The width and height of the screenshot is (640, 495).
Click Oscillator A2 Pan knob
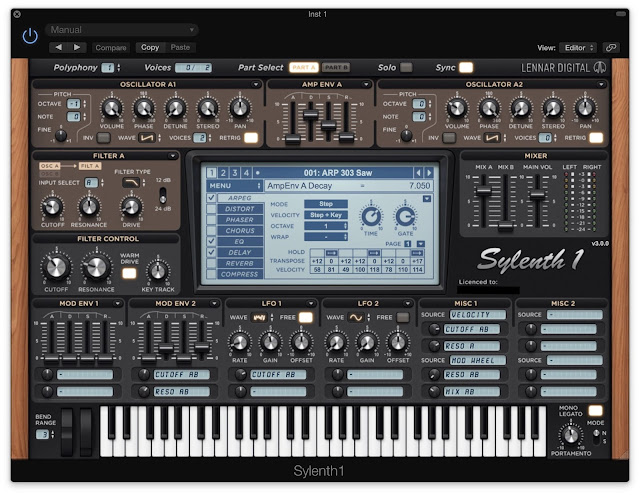[x=585, y=108]
